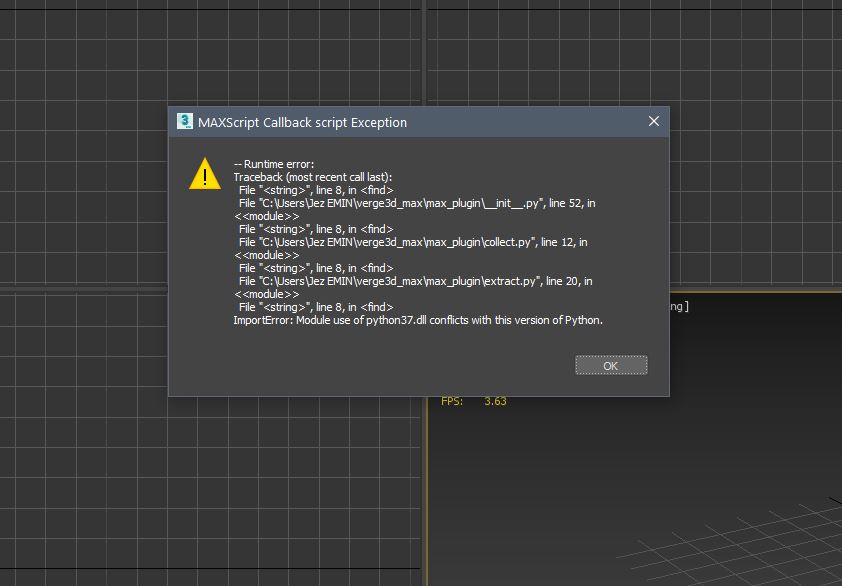This screenshot has height=586, width=842.
Task: Click the traceback line mentioning __init__.py
Action: [417, 203]
